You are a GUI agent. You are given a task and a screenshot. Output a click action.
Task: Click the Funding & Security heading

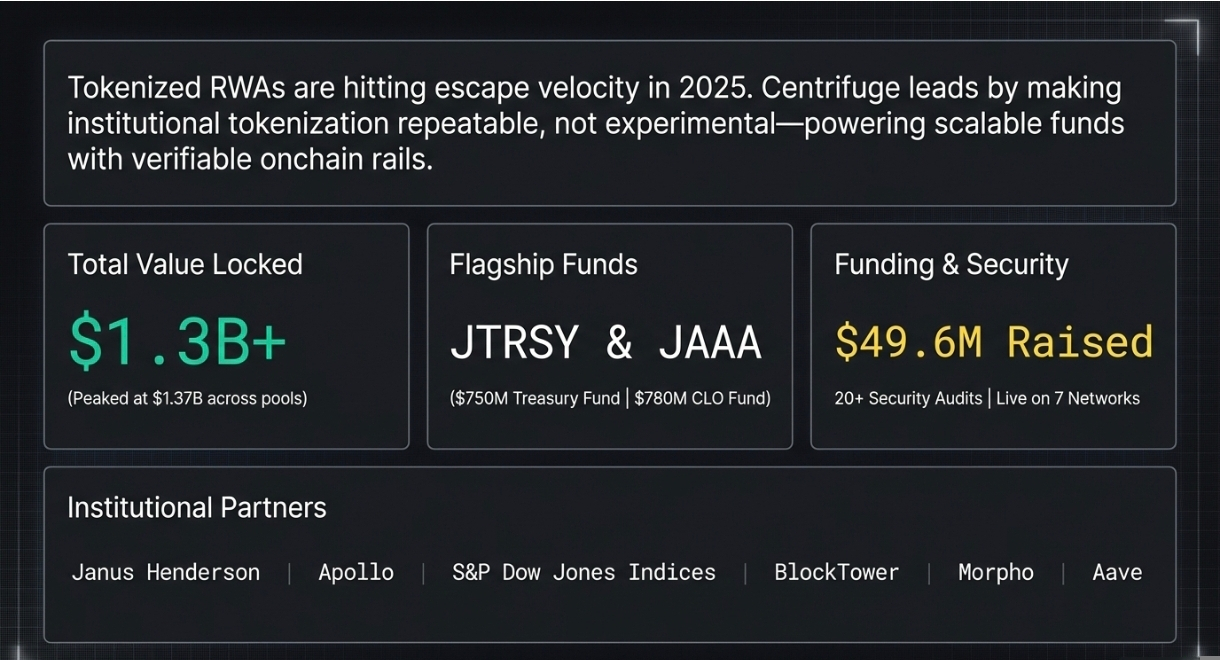[951, 265]
